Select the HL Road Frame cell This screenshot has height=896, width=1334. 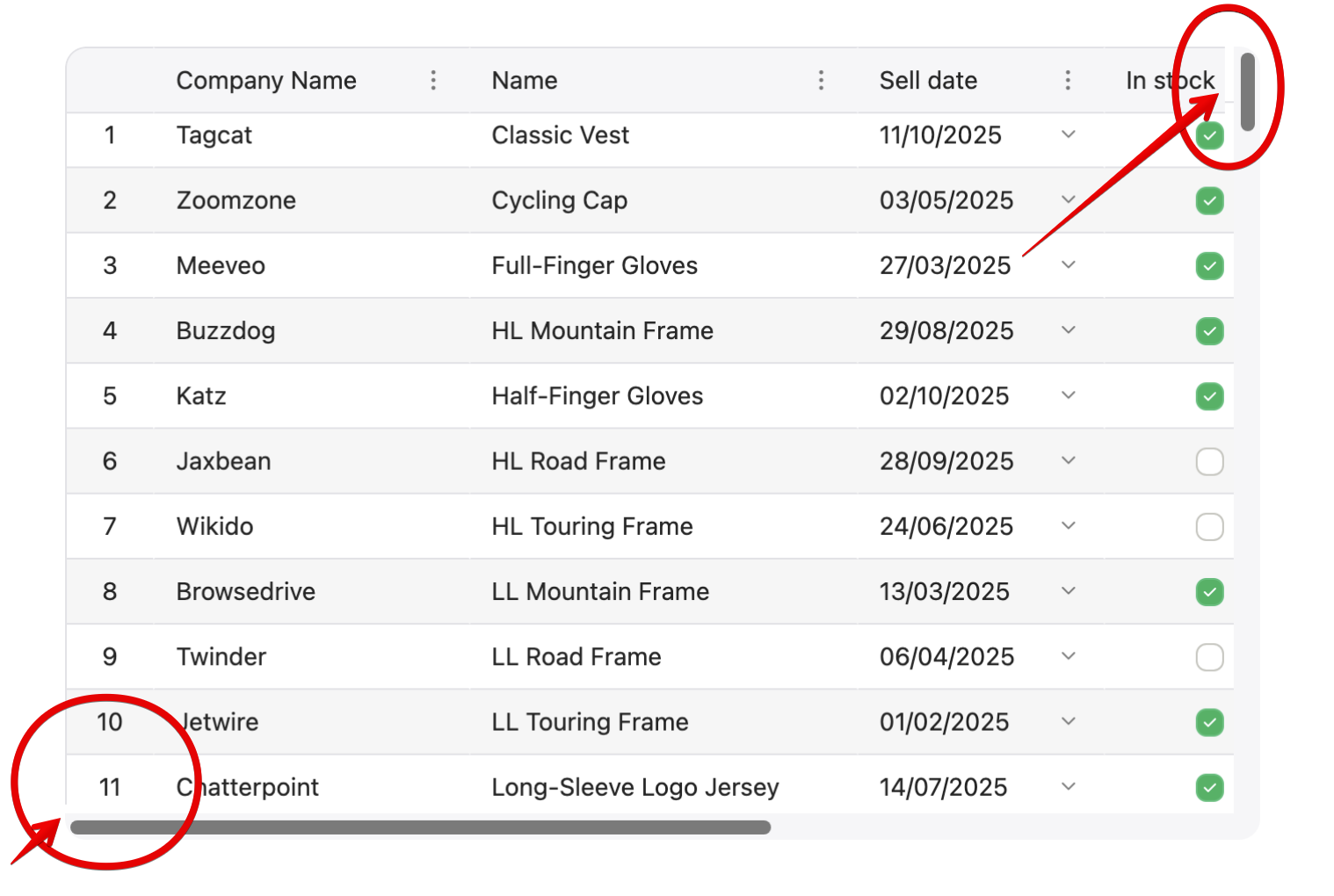[663, 461]
